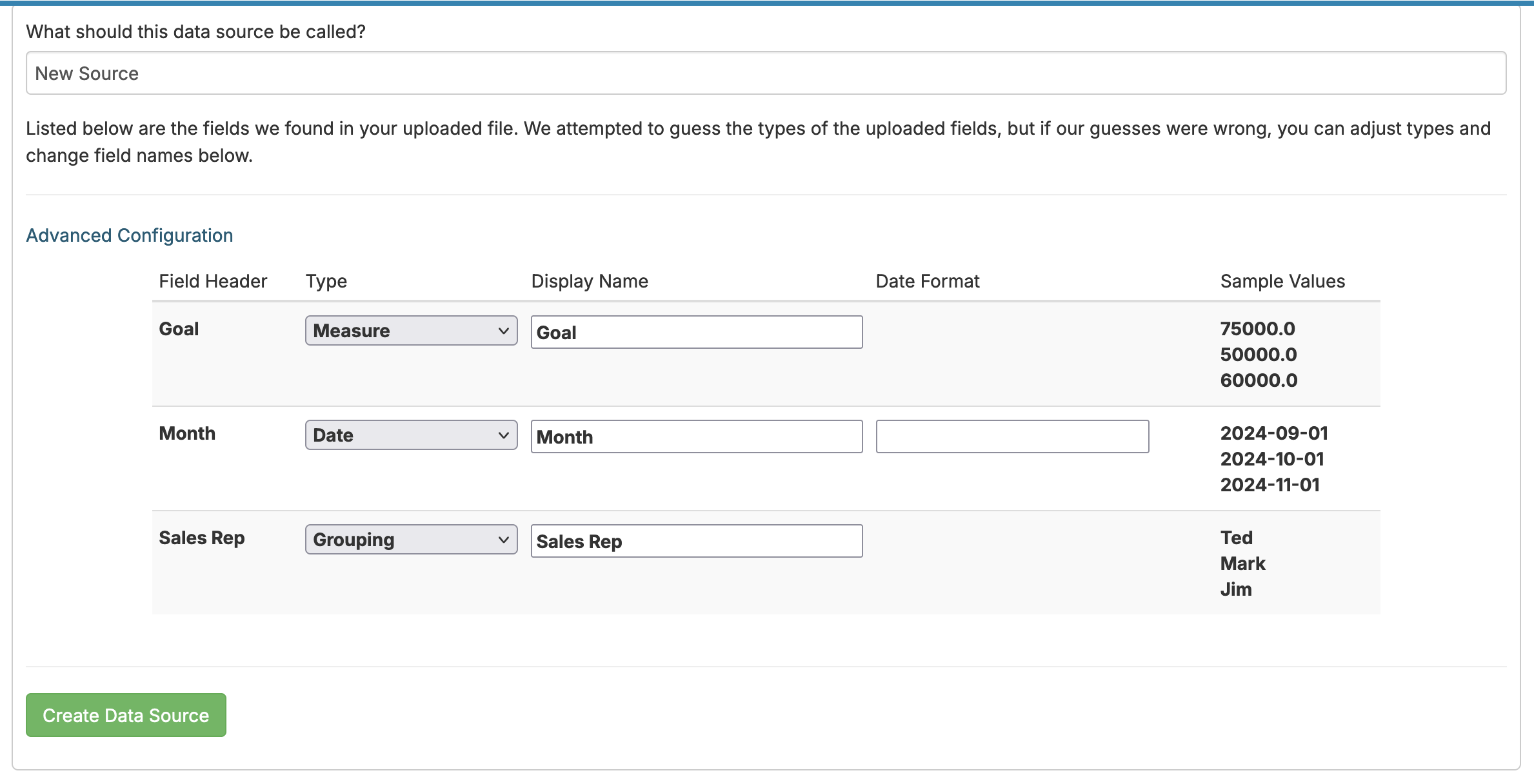This screenshot has height=784, width=1534.
Task: Click the Goal display name input
Action: pyautogui.click(x=696, y=333)
